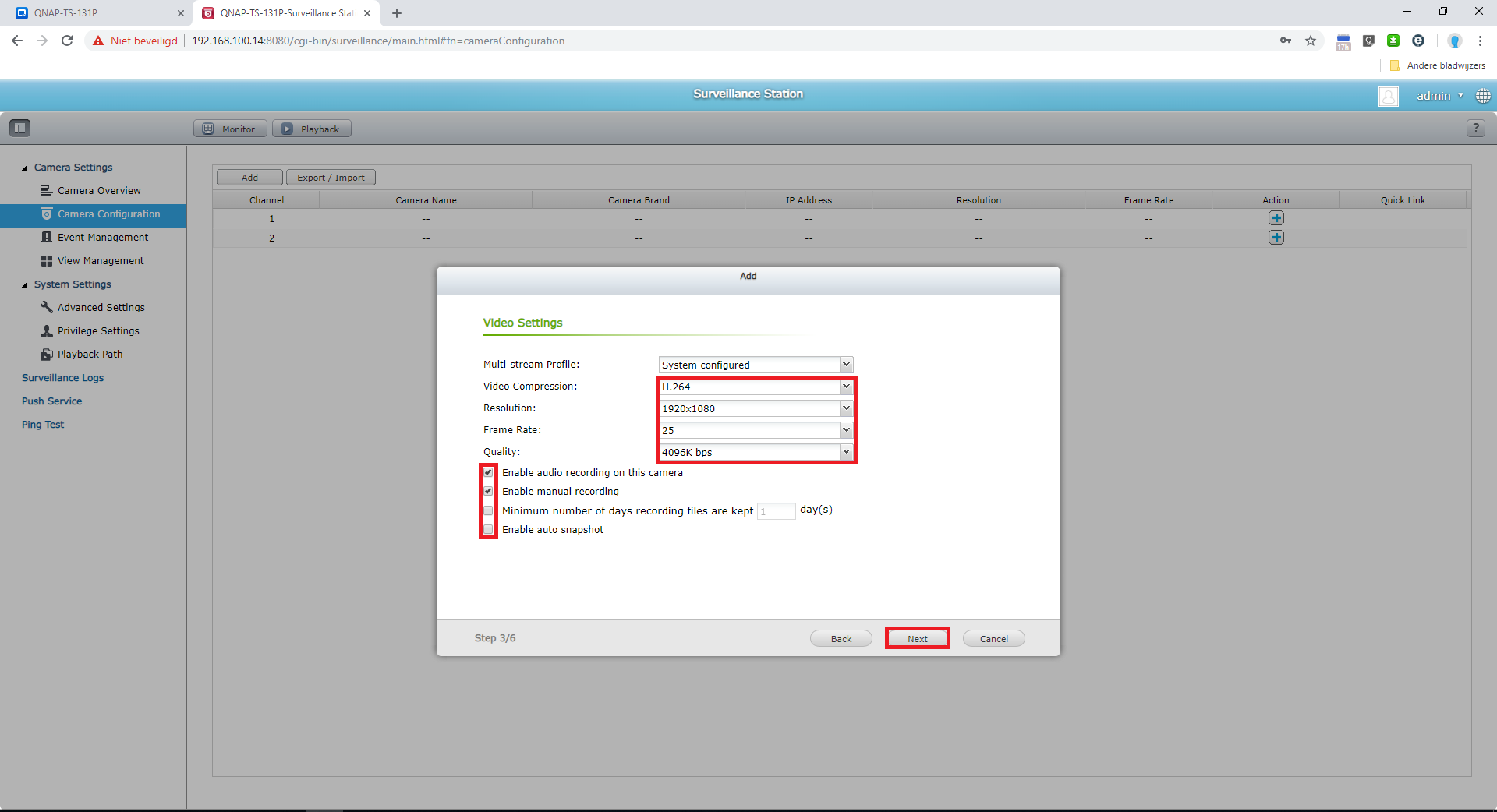Click the Next button
This screenshot has height=812, width=1497.
918,638
